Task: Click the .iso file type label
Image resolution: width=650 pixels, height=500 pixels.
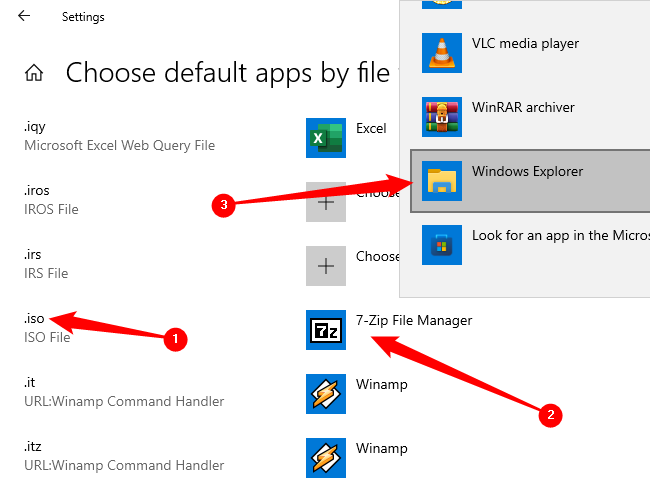Action: (37, 320)
